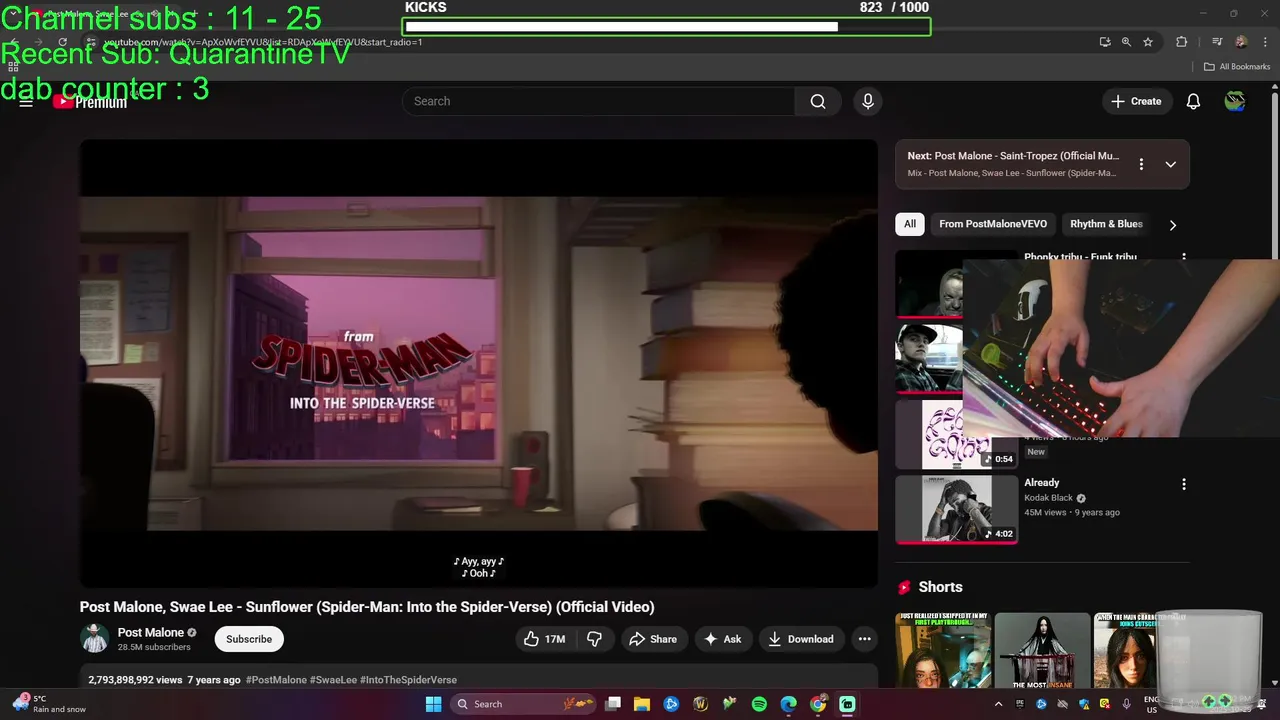Click the magnifier search button
This screenshot has height=720, width=1280.
tap(818, 101)
